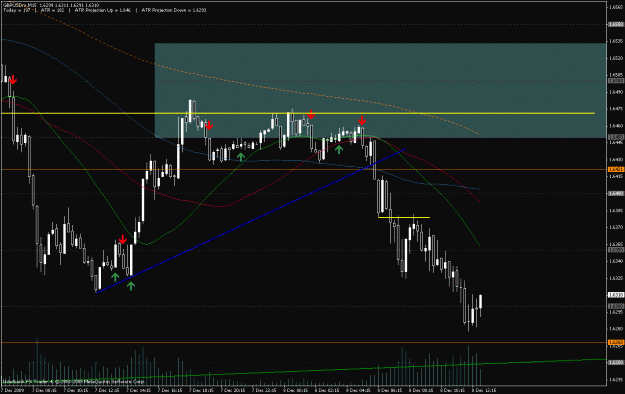
Task: Click the 'ATR Projection Down' readout
Action: tap(174, 10)
